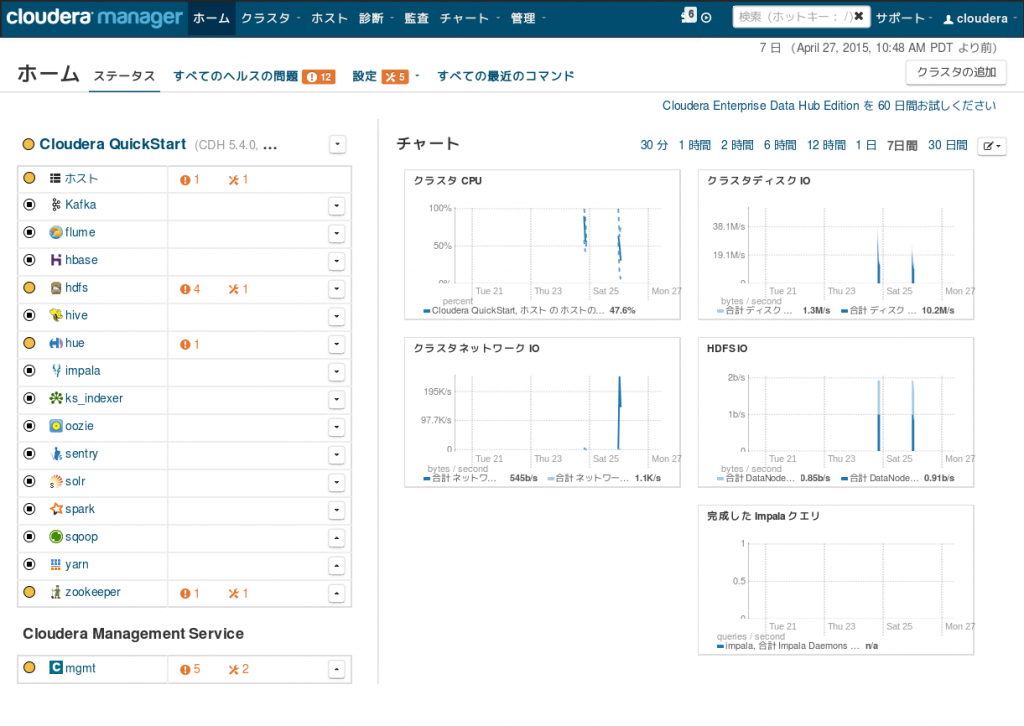Click the zookeeper service icon
The image size is (1024, 726).
click(x=56, y=592)
